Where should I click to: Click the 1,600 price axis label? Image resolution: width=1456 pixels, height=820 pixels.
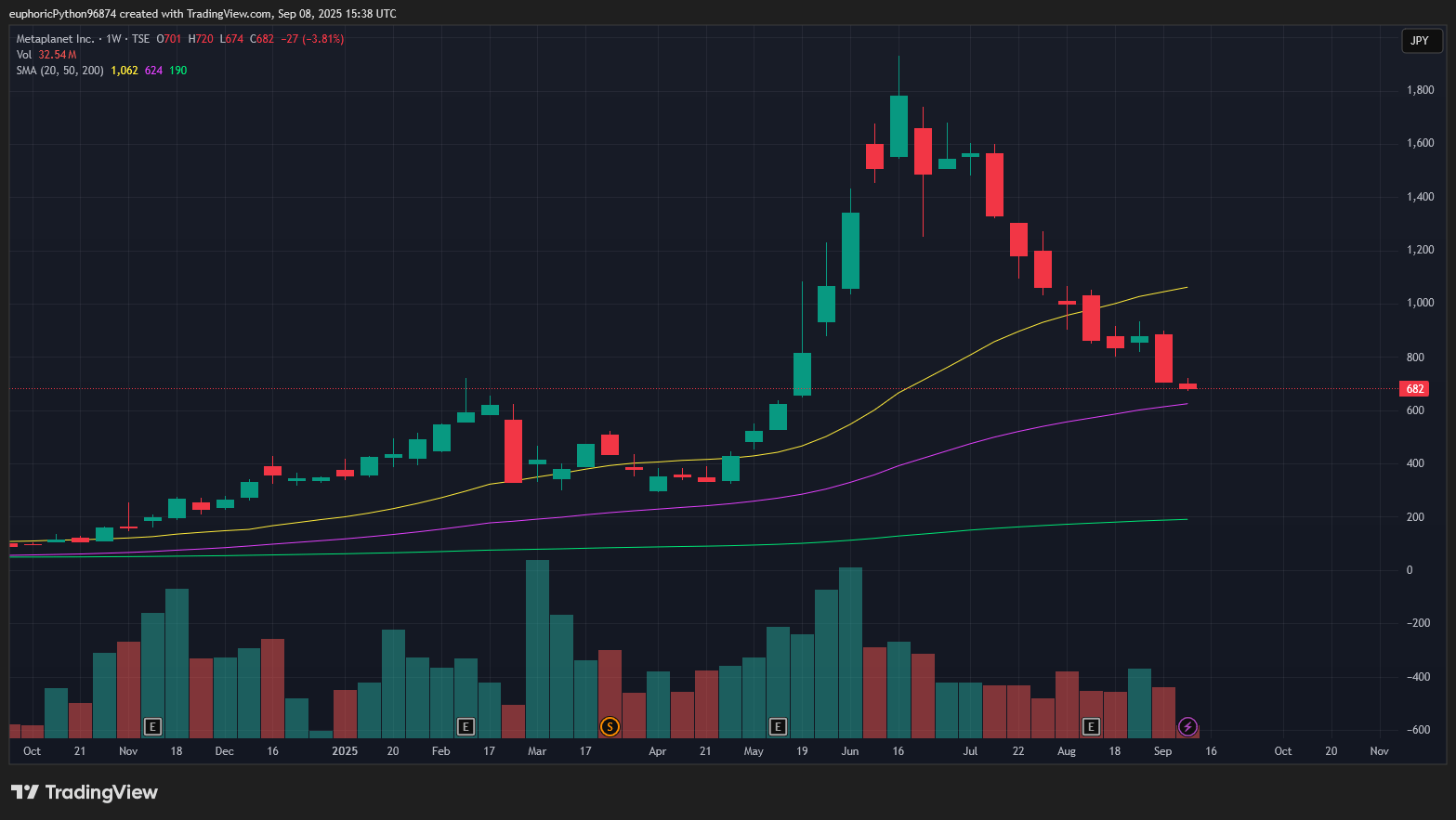point(1421,143)
